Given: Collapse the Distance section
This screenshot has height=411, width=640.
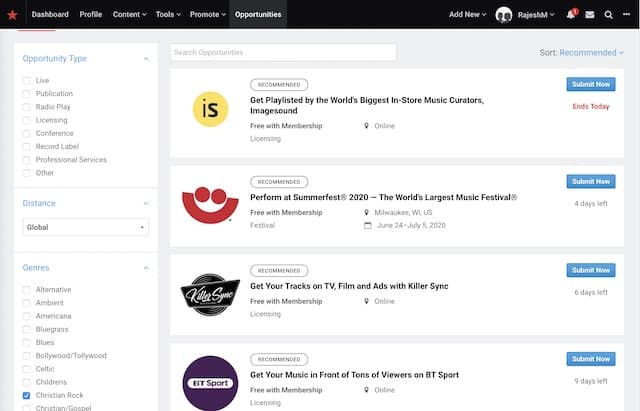Looking at the screenshot, I should coord(146,203).
